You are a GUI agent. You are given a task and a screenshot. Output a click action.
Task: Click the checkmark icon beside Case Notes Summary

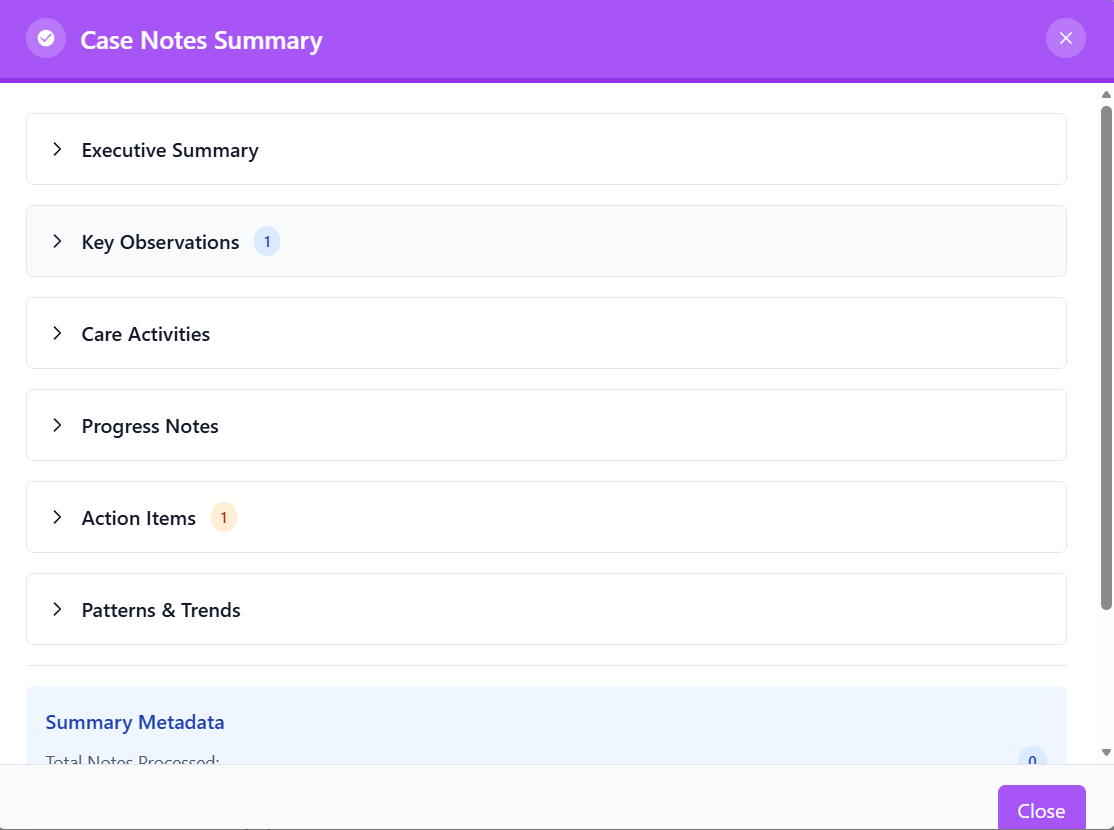(46, 39)
